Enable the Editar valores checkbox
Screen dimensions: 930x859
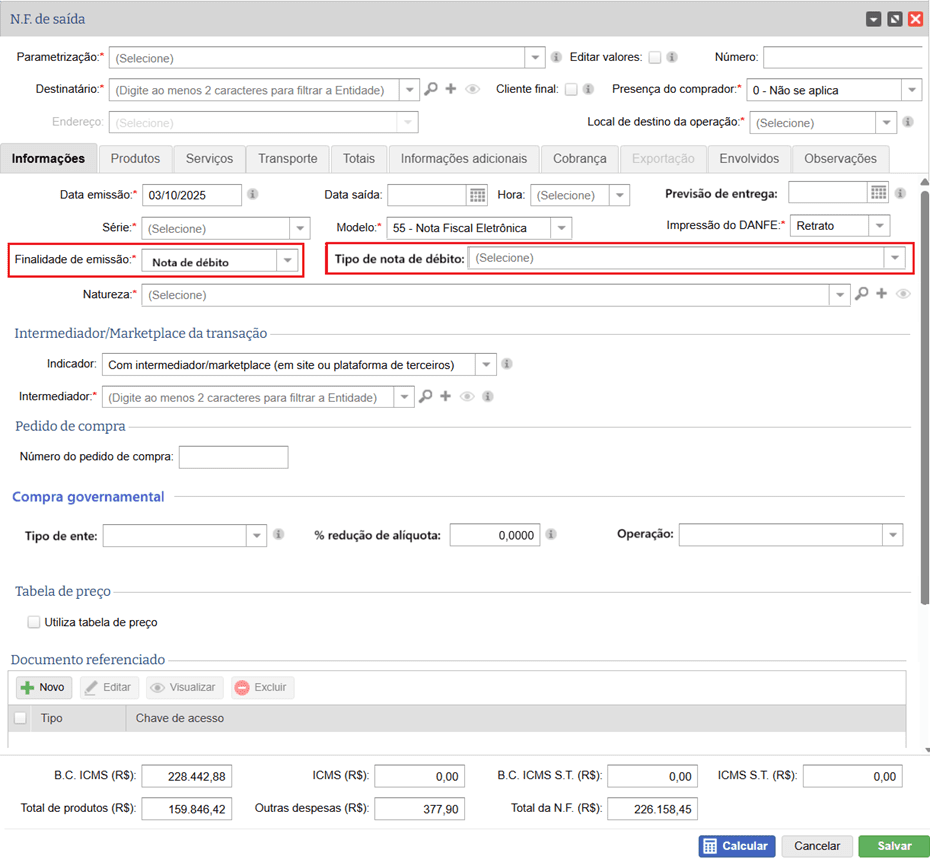pos(655,58)
